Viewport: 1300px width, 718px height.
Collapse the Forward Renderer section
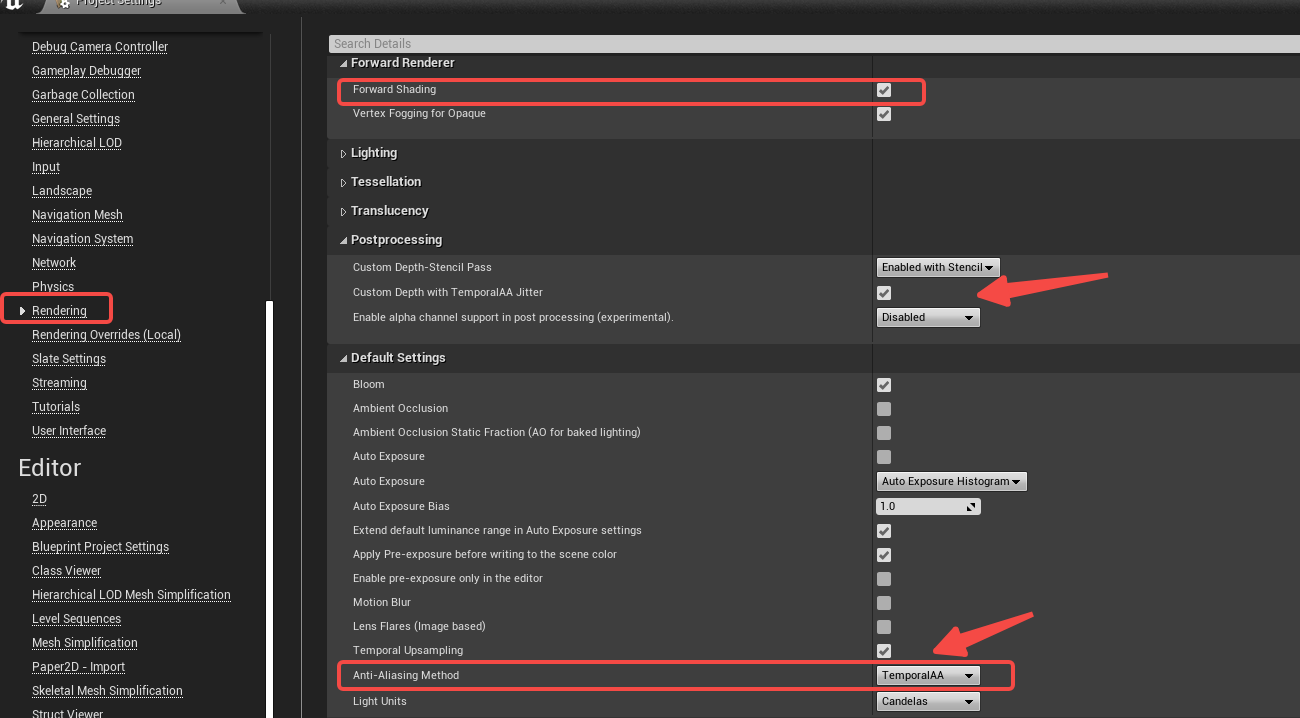tap(343, 63)
